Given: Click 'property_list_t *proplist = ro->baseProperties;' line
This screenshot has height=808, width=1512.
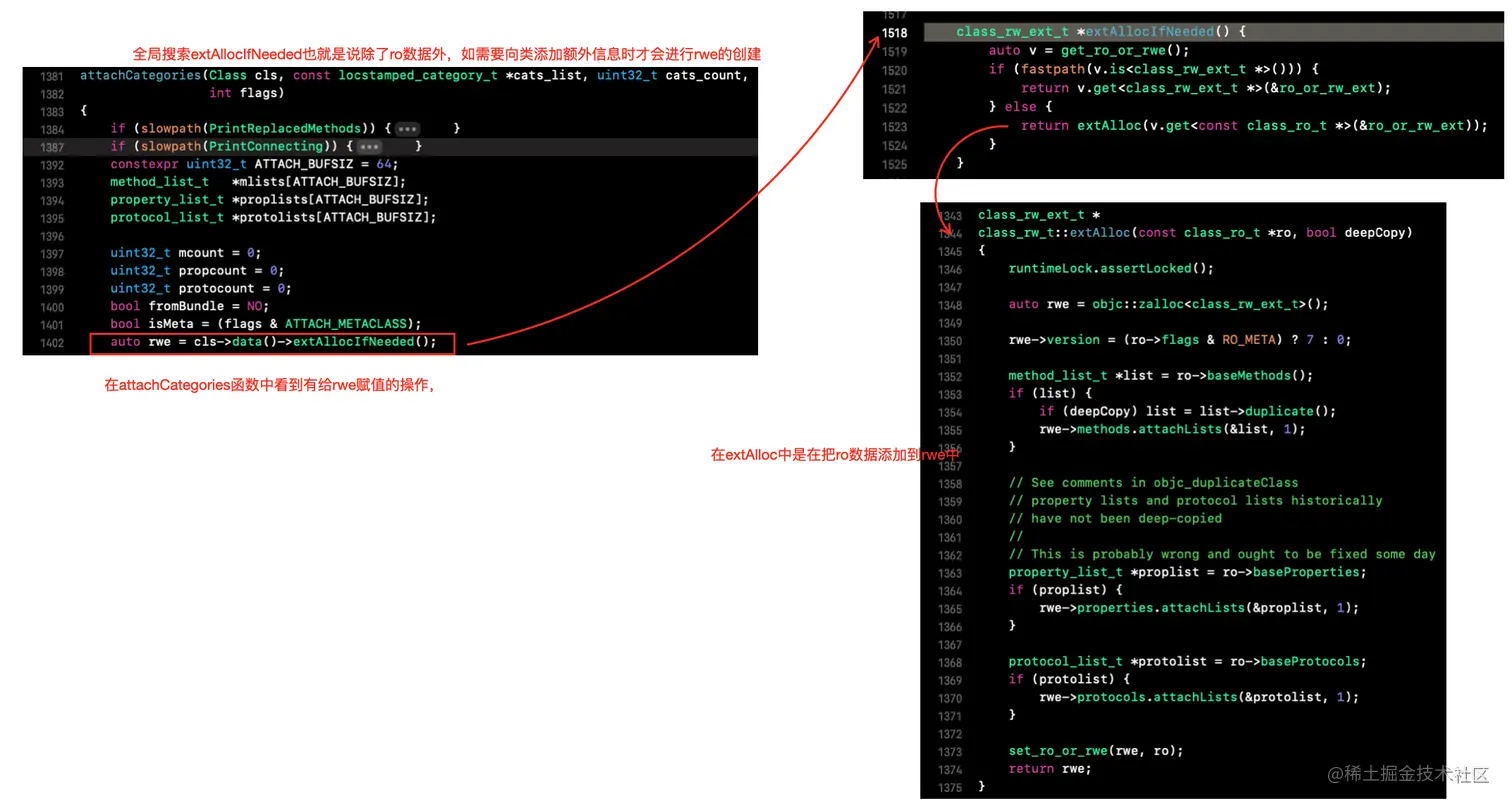Looking at the screenshot, I should click(1187, 572).
